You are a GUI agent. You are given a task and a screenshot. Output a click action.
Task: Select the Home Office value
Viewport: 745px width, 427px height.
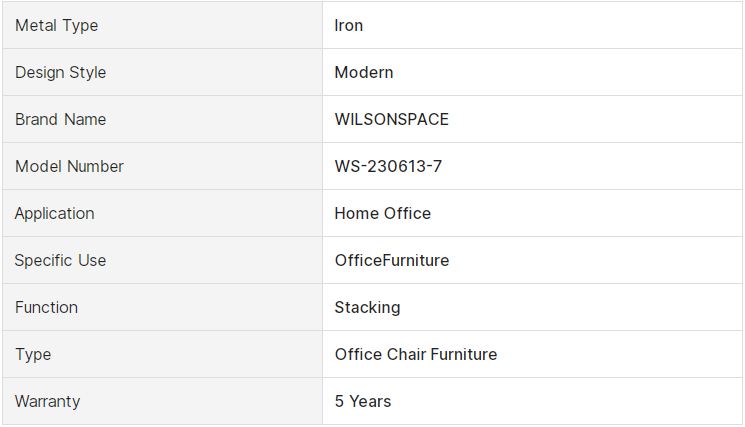(x=382, y=213)
